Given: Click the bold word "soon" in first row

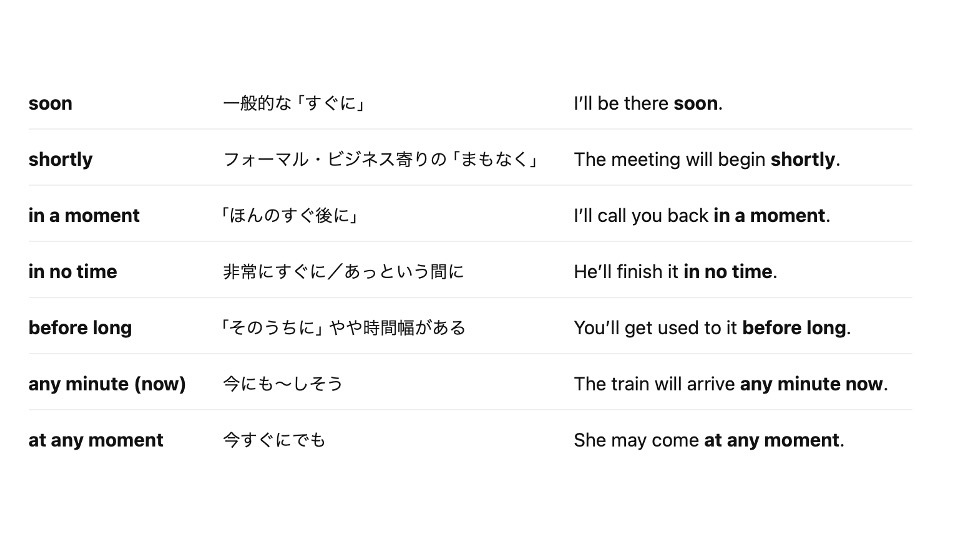Looking at the screenshot, I should coord(50,103).
